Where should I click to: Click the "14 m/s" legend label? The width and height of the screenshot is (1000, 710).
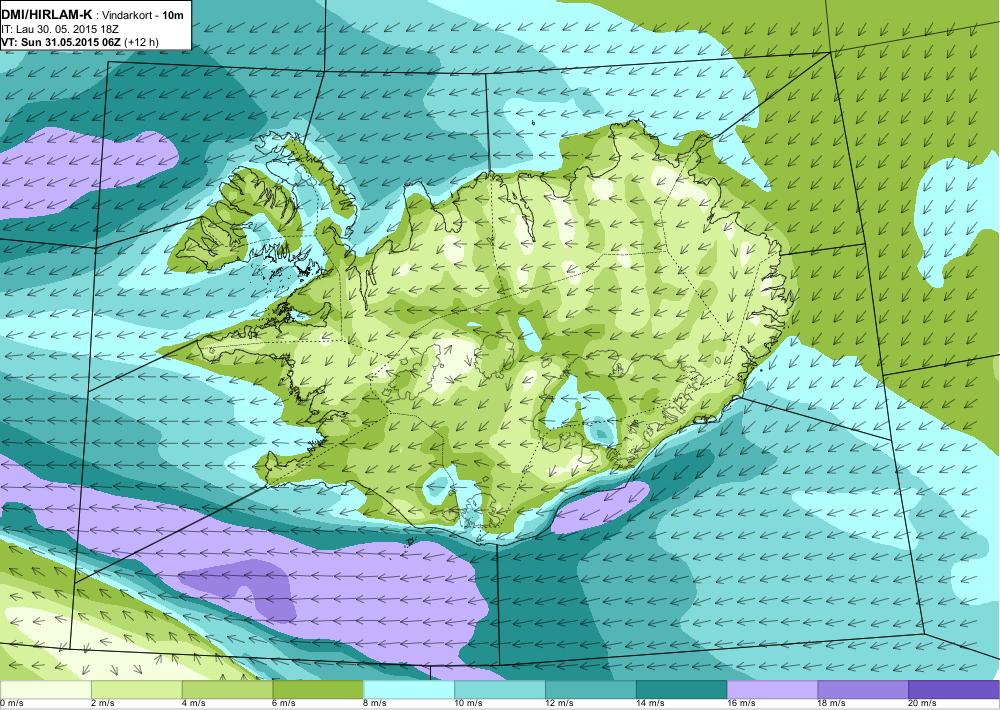pos(651,703)
